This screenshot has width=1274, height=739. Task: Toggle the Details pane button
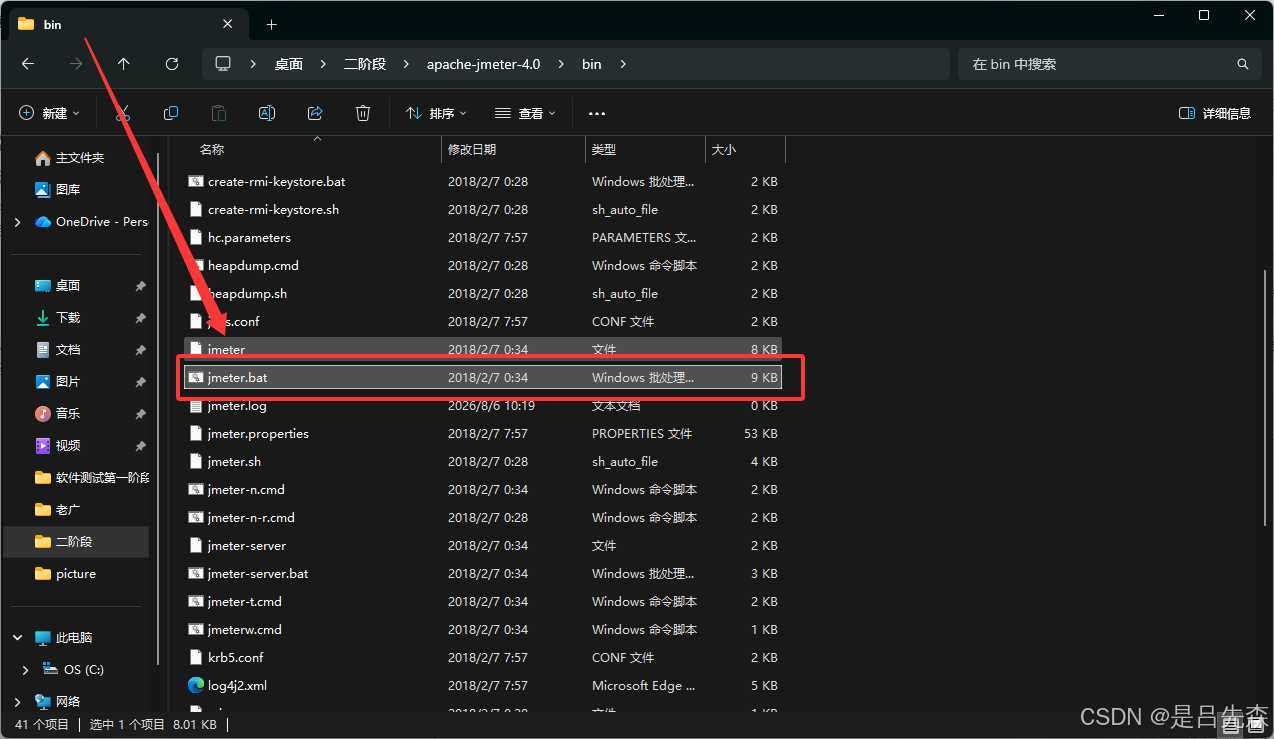click(1215, 113)
